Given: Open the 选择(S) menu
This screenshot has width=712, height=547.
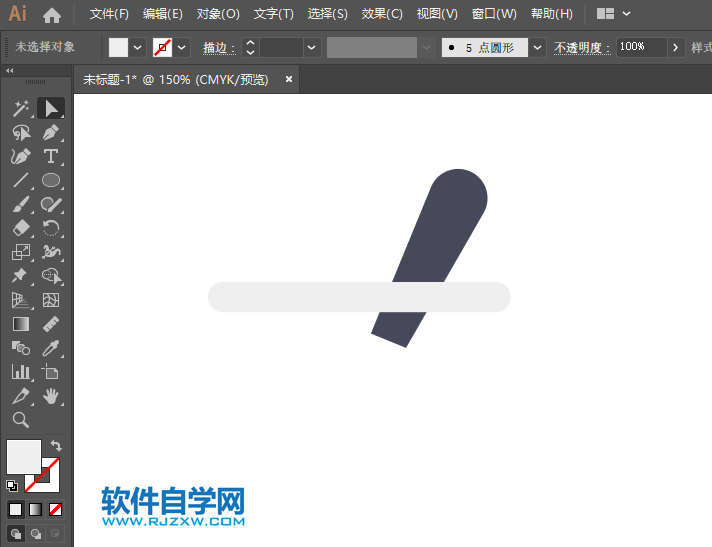Looking at the screenshot, I should coord(327,14).
